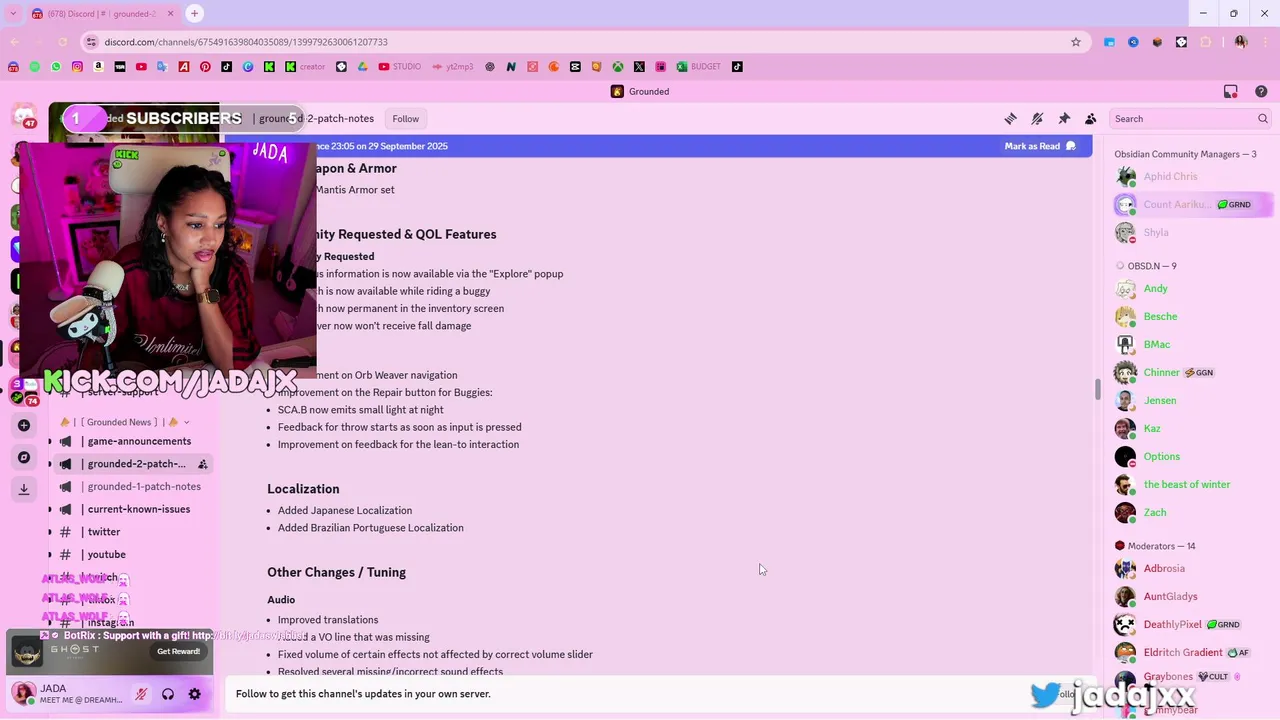The height and width of the screenshot is (720, 1280).
Task: Click the Discord tab in Chrome
Action: (x=103, y=14)
